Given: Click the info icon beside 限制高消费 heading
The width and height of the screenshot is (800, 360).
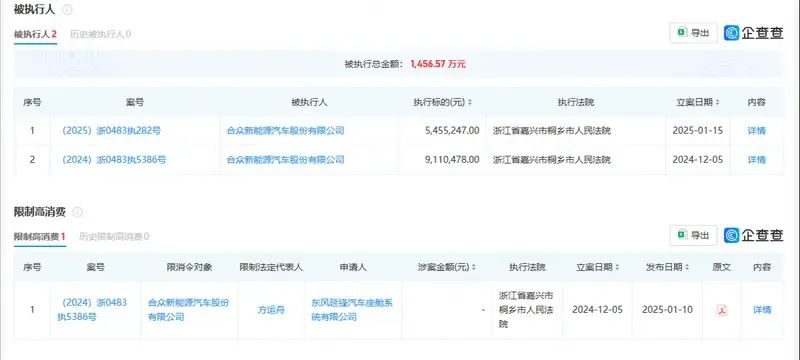Looking at the screenshot, I should (77, 212).
